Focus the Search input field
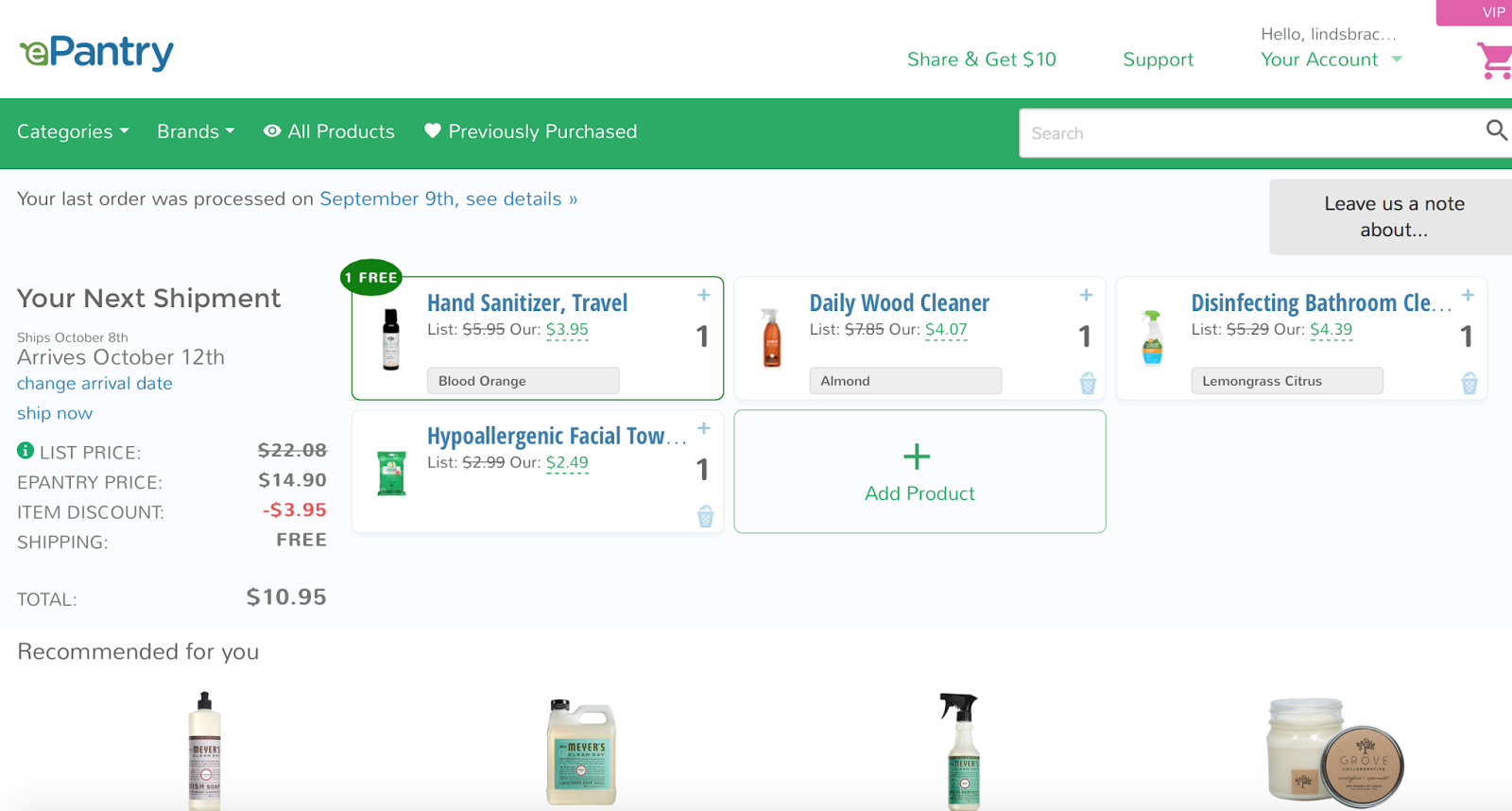The width and height of the screenshot is (1512, 811). 1247,133
